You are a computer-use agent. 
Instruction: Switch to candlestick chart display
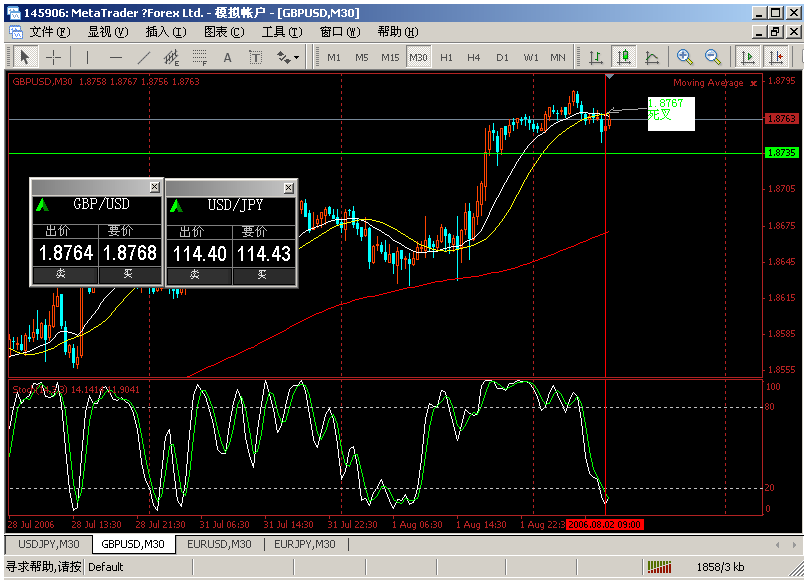624,57
